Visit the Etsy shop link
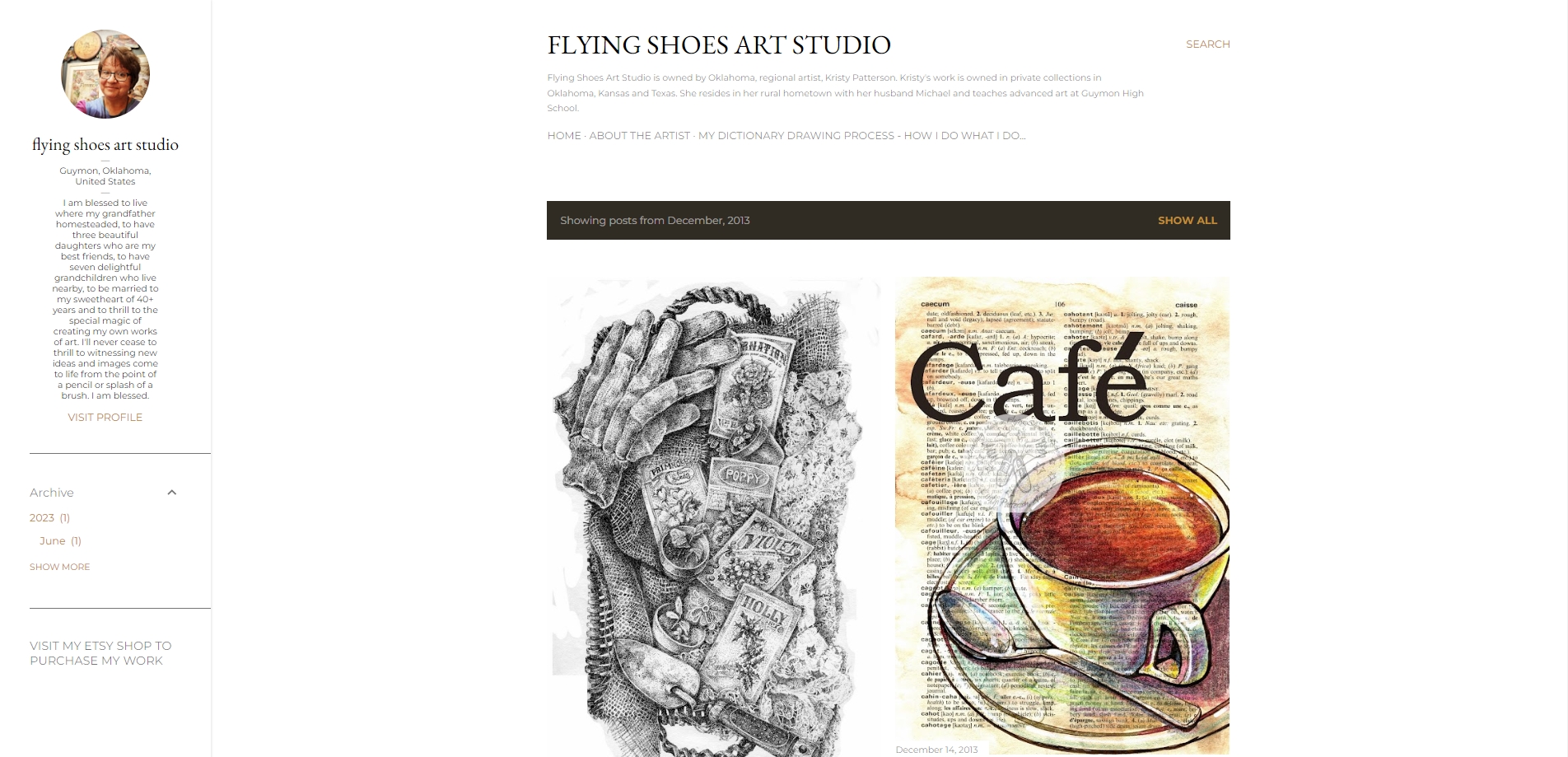 [100, 653]
